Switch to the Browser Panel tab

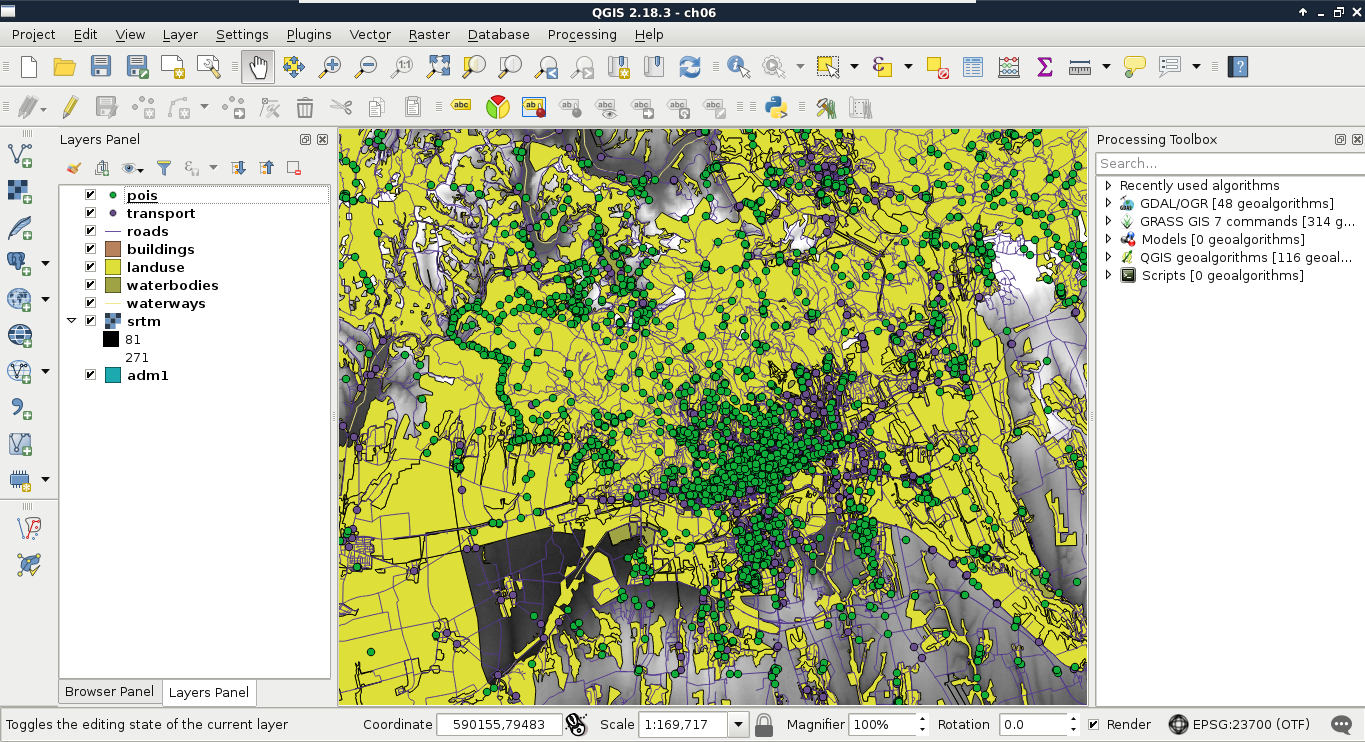click(109, 692)
